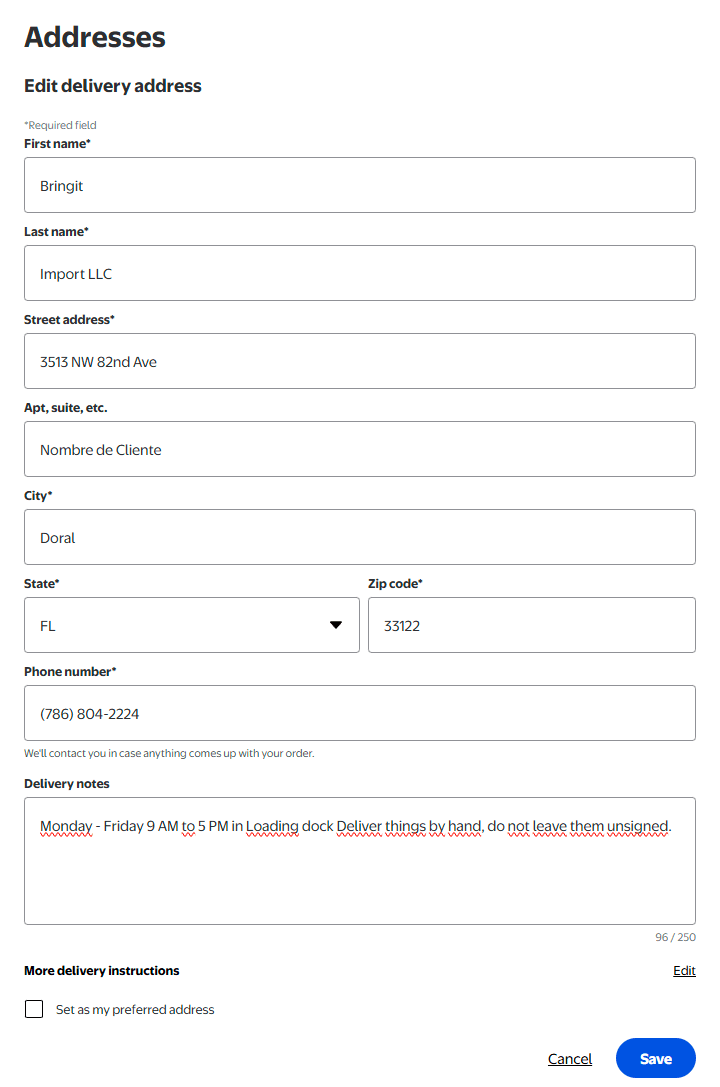The image size is (720, 1087).
Task: Select the Street address input
Action: [360, 360]
